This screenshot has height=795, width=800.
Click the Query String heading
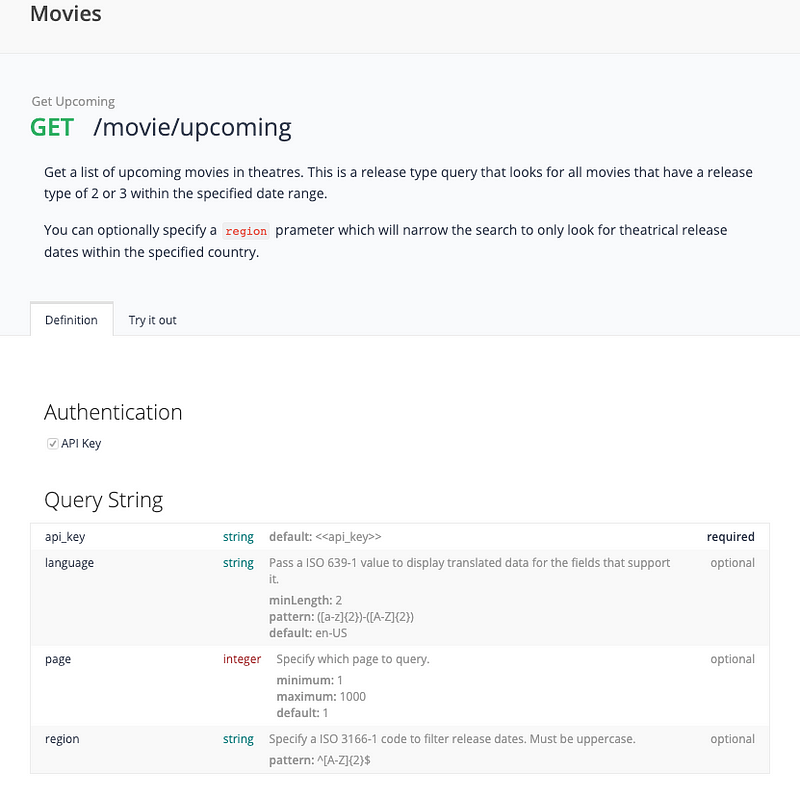point(103,500)
